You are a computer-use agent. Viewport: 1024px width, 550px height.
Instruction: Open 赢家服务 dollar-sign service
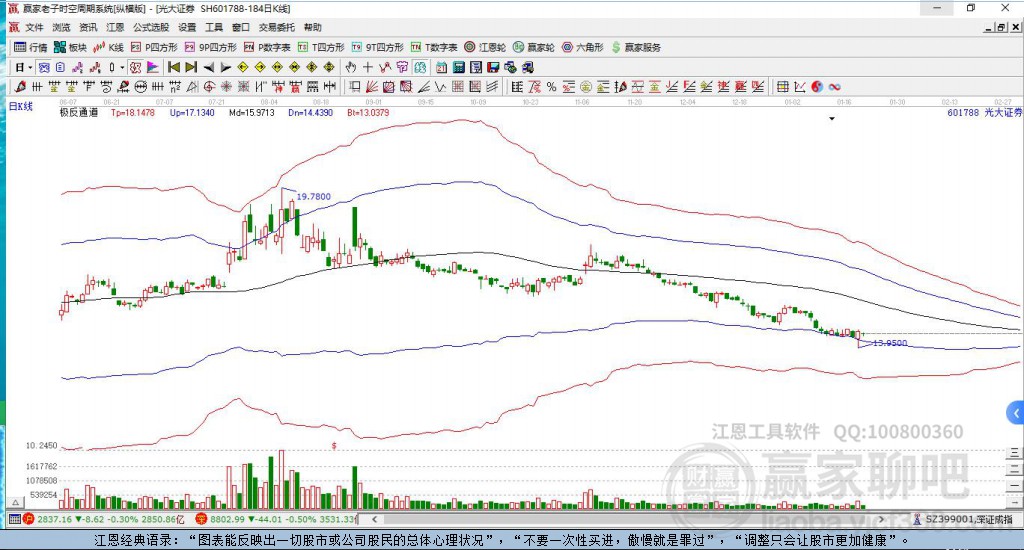tap(636, 47)
